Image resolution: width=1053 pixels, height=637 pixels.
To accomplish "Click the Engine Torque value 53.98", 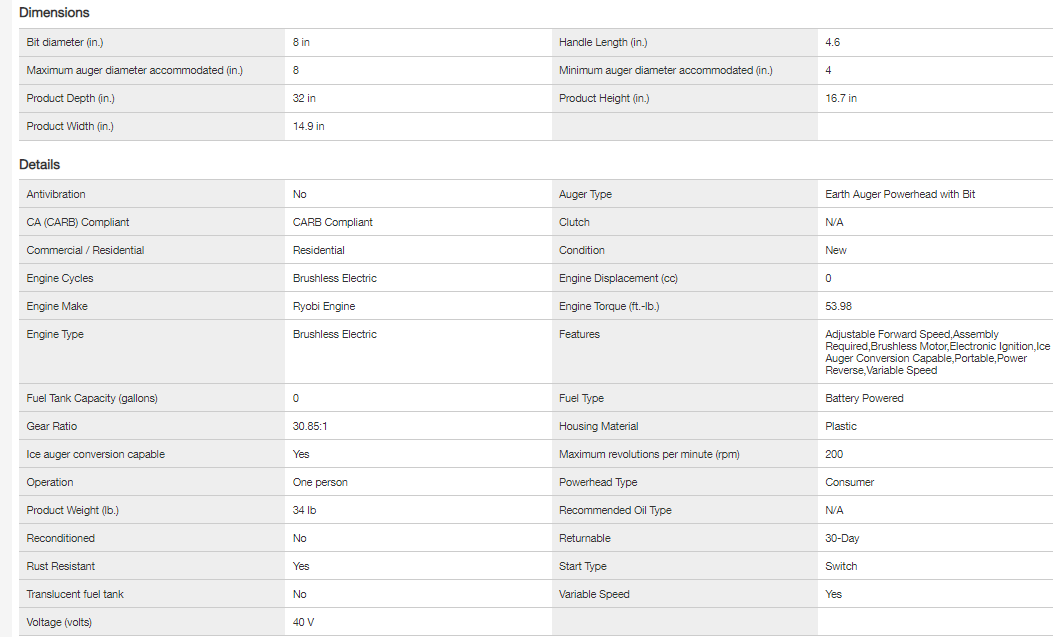I will (x=839, y=307).
